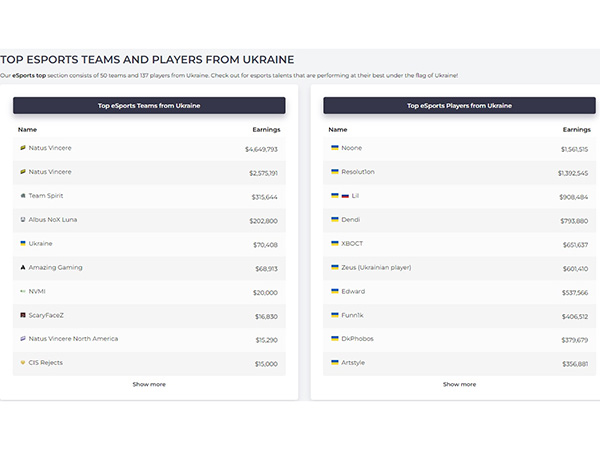Show more players from Ukraine
The width and height of the screenshot is (600, 450).
460,384
